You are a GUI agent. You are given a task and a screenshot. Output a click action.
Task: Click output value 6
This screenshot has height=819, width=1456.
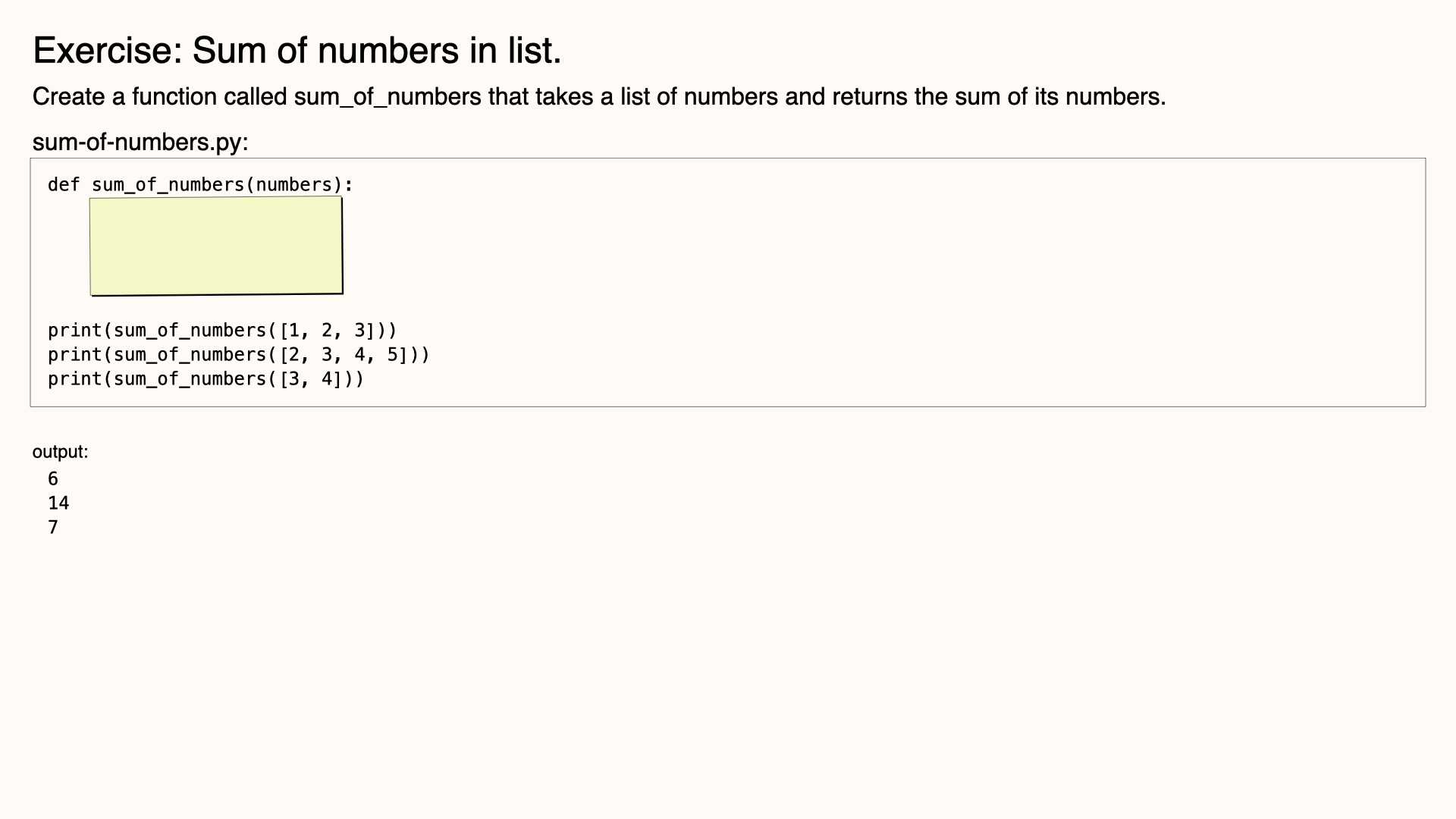[53, 479]
